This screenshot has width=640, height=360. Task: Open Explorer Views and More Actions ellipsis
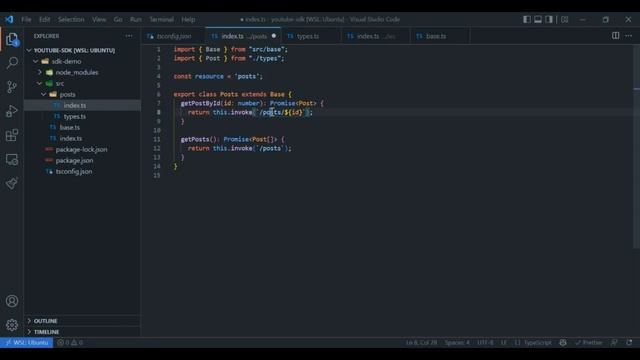click(129, 36)
